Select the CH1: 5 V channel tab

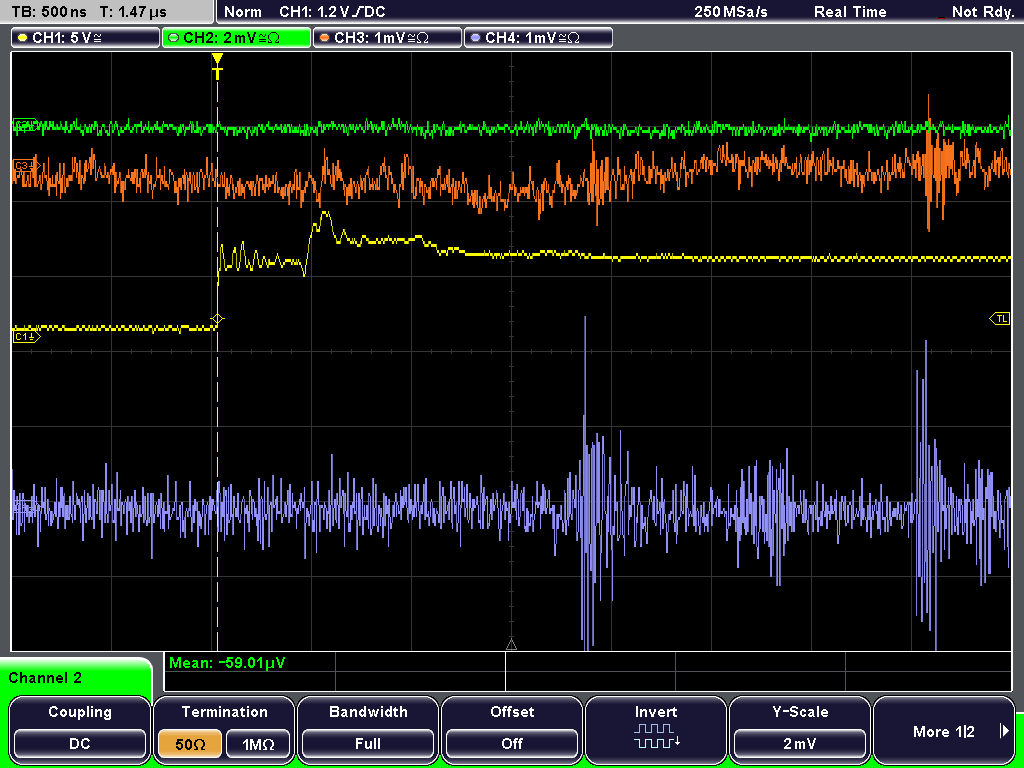pyautogui.click(x=86, y=37)
